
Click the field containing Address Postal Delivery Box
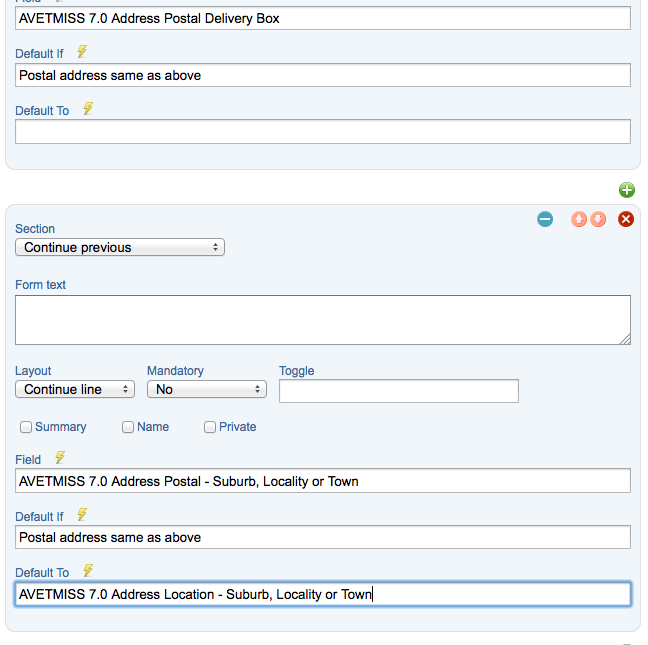(323, 18)
